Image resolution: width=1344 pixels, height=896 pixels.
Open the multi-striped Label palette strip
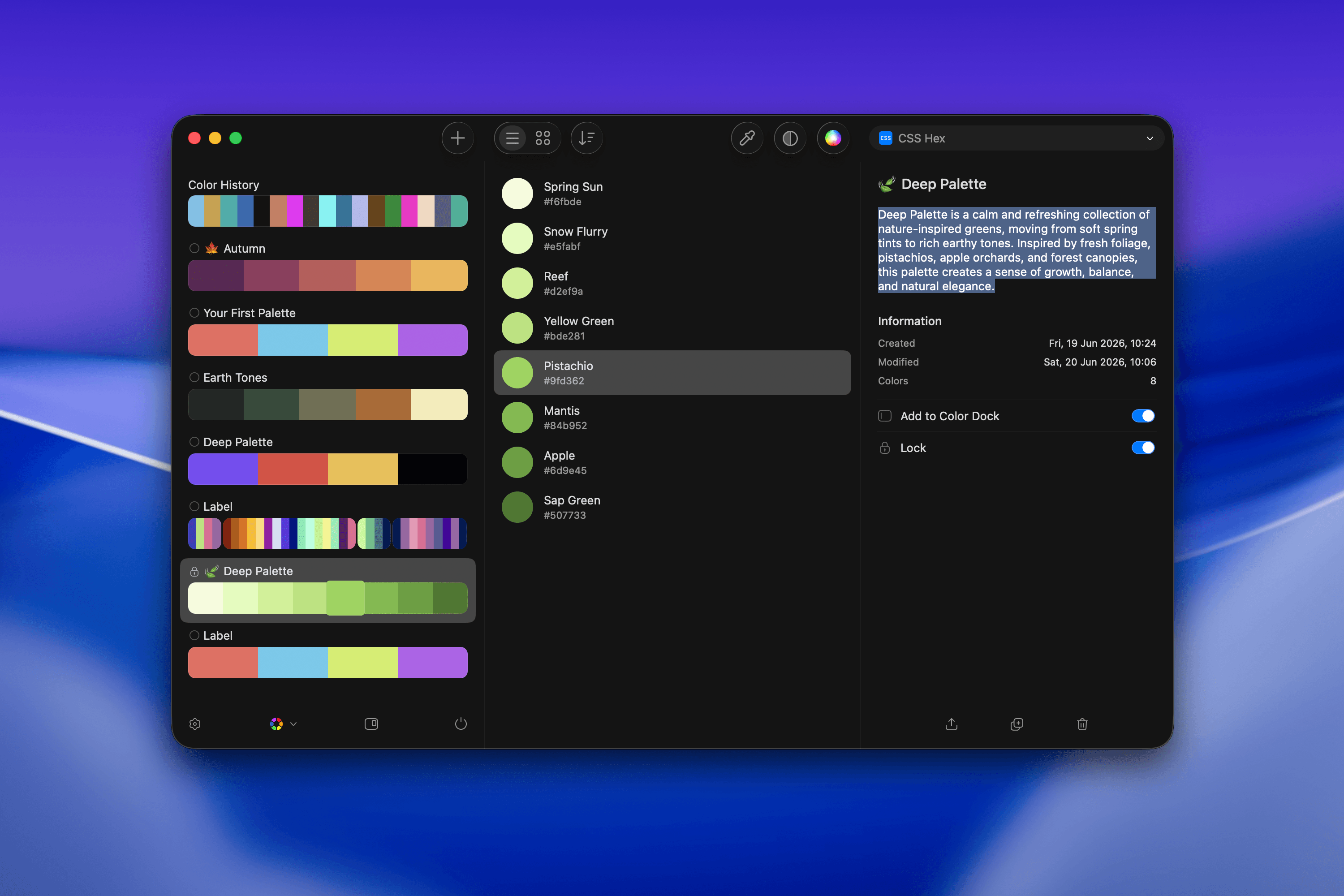pyautogui.click(x=328, y=534)
